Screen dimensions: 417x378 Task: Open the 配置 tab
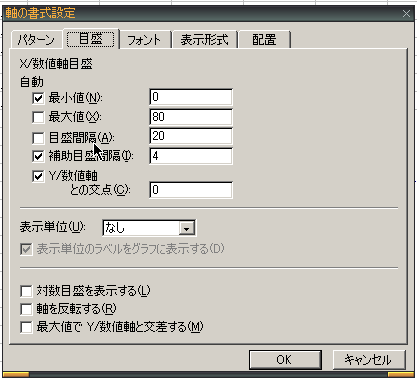coord(264,40)
